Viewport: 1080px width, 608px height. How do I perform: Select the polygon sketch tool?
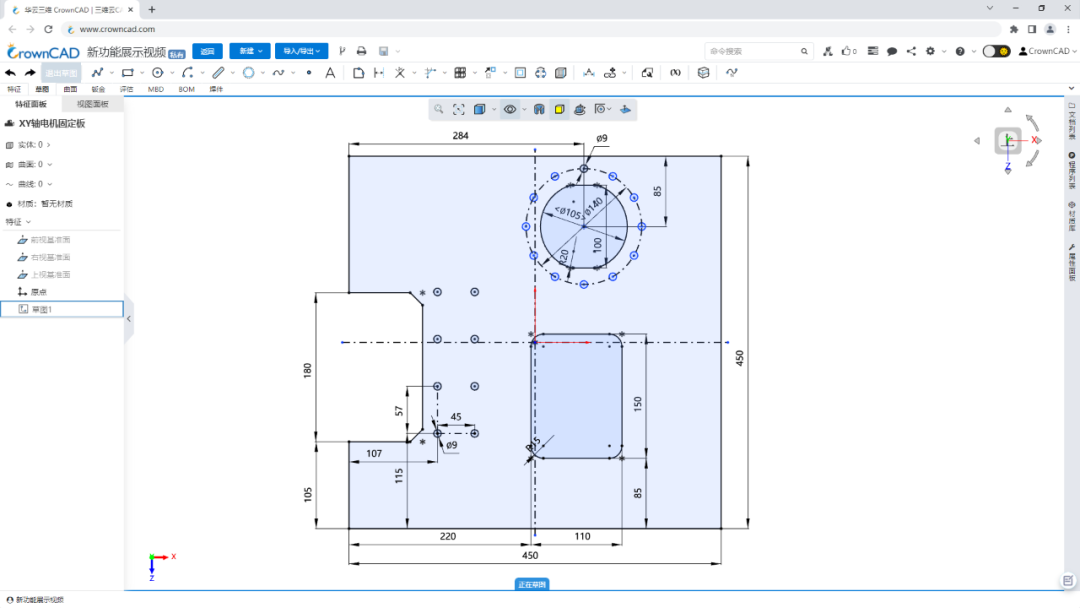(x=249, y=72)
